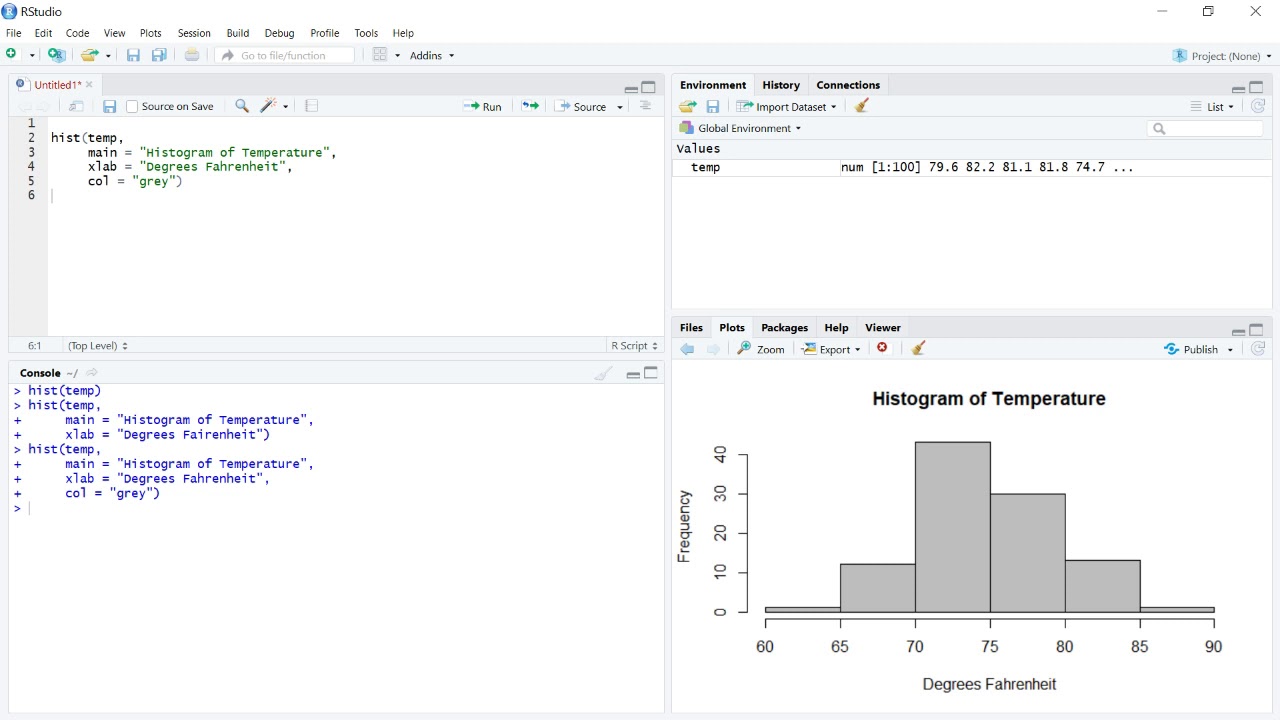Select the temp variable row
The image size is (1280, 720).
click(x=972, y=167)
